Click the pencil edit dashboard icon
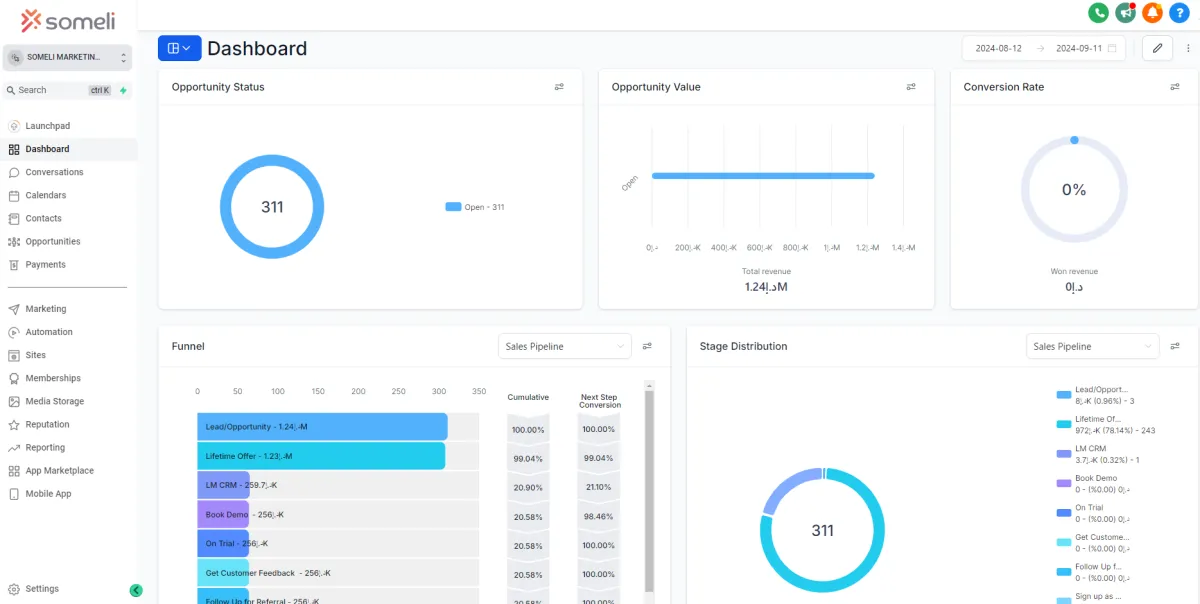Screen dimensions: 1200x604 coord(1157,48)
